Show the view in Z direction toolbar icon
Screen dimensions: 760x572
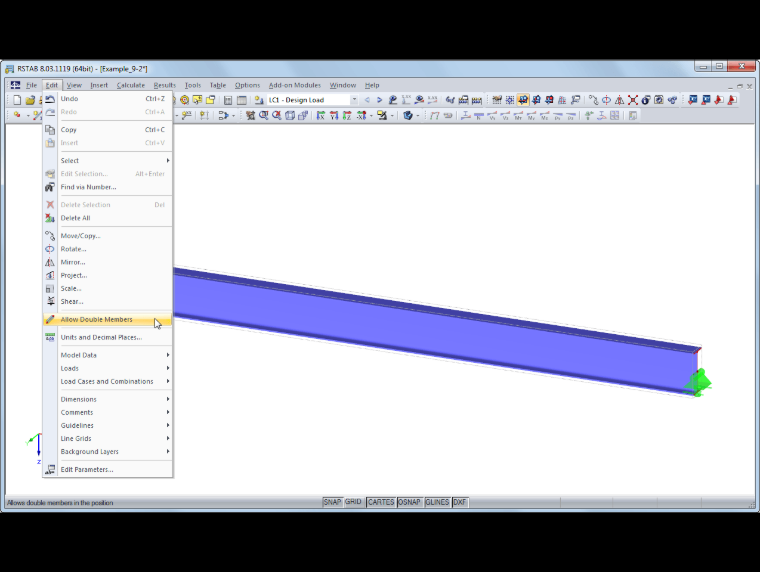click(x=347, y=116)
